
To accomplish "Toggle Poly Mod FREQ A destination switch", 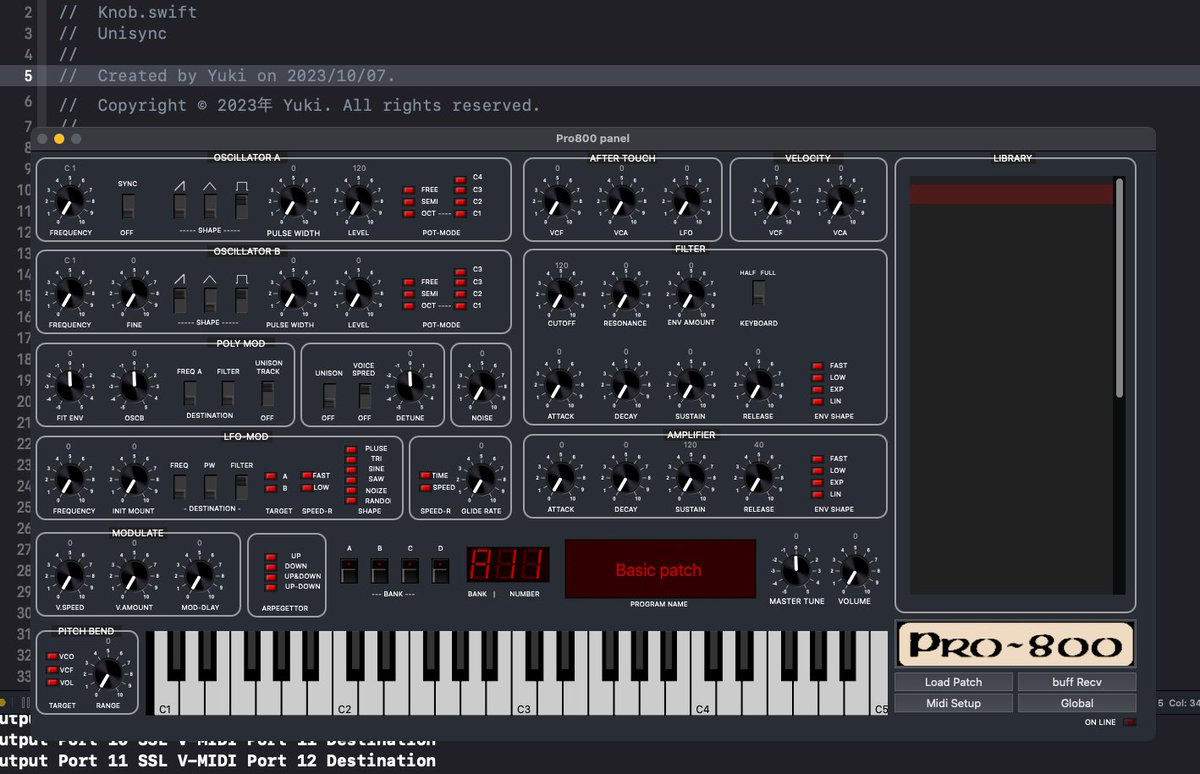I will point(190,393).
